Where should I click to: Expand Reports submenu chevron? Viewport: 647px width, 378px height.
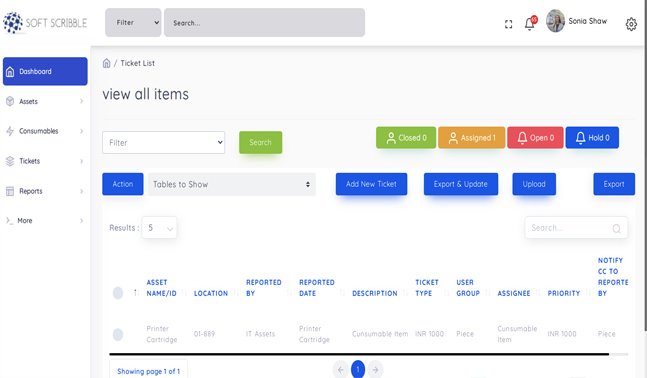click(81, 191)
